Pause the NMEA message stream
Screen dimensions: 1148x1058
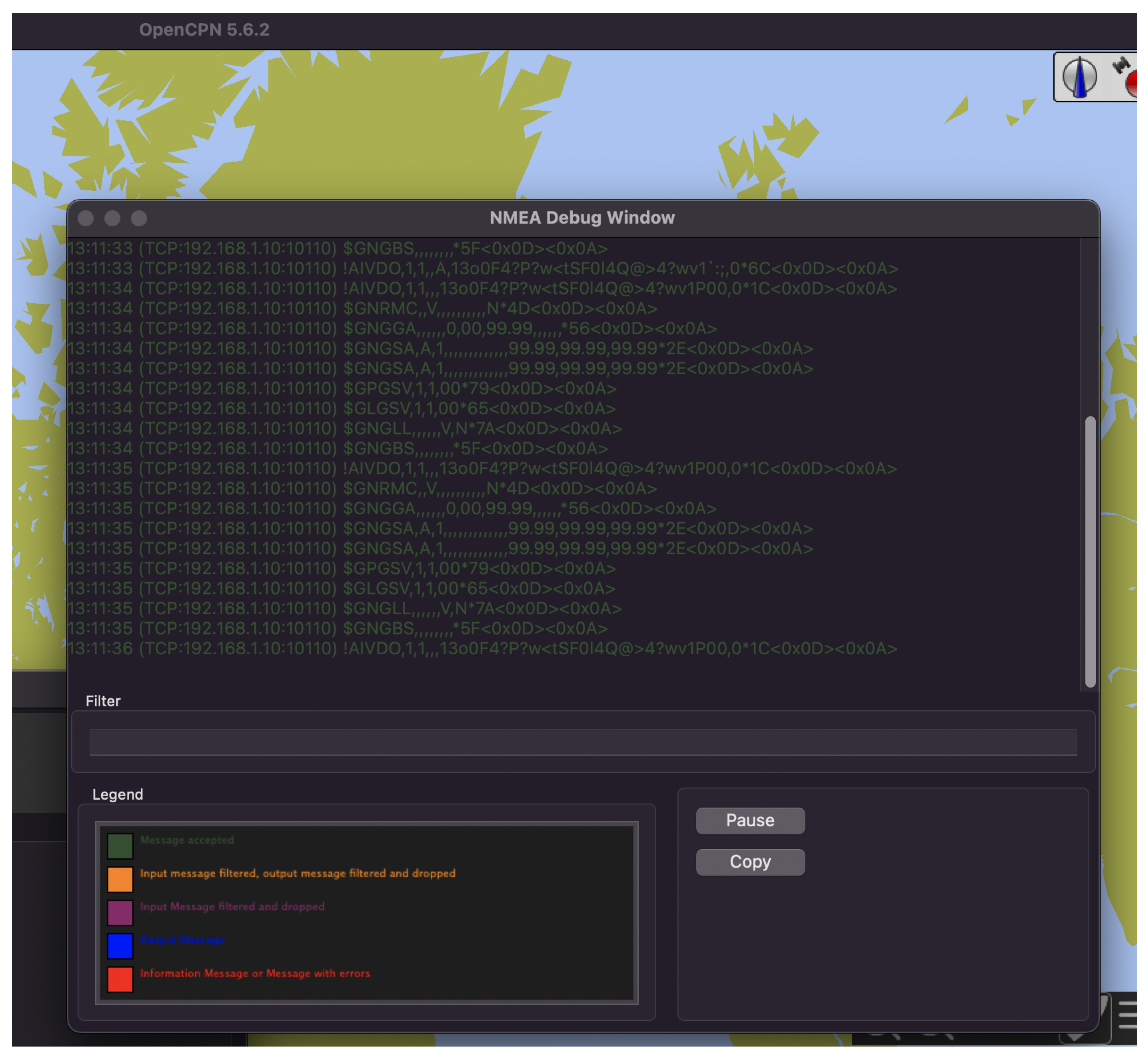[750, 820]
